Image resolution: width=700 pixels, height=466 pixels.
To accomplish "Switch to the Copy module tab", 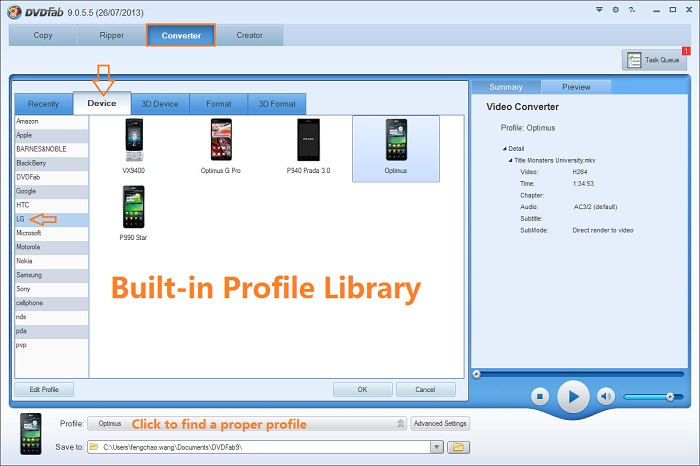I will click(43, 35).
